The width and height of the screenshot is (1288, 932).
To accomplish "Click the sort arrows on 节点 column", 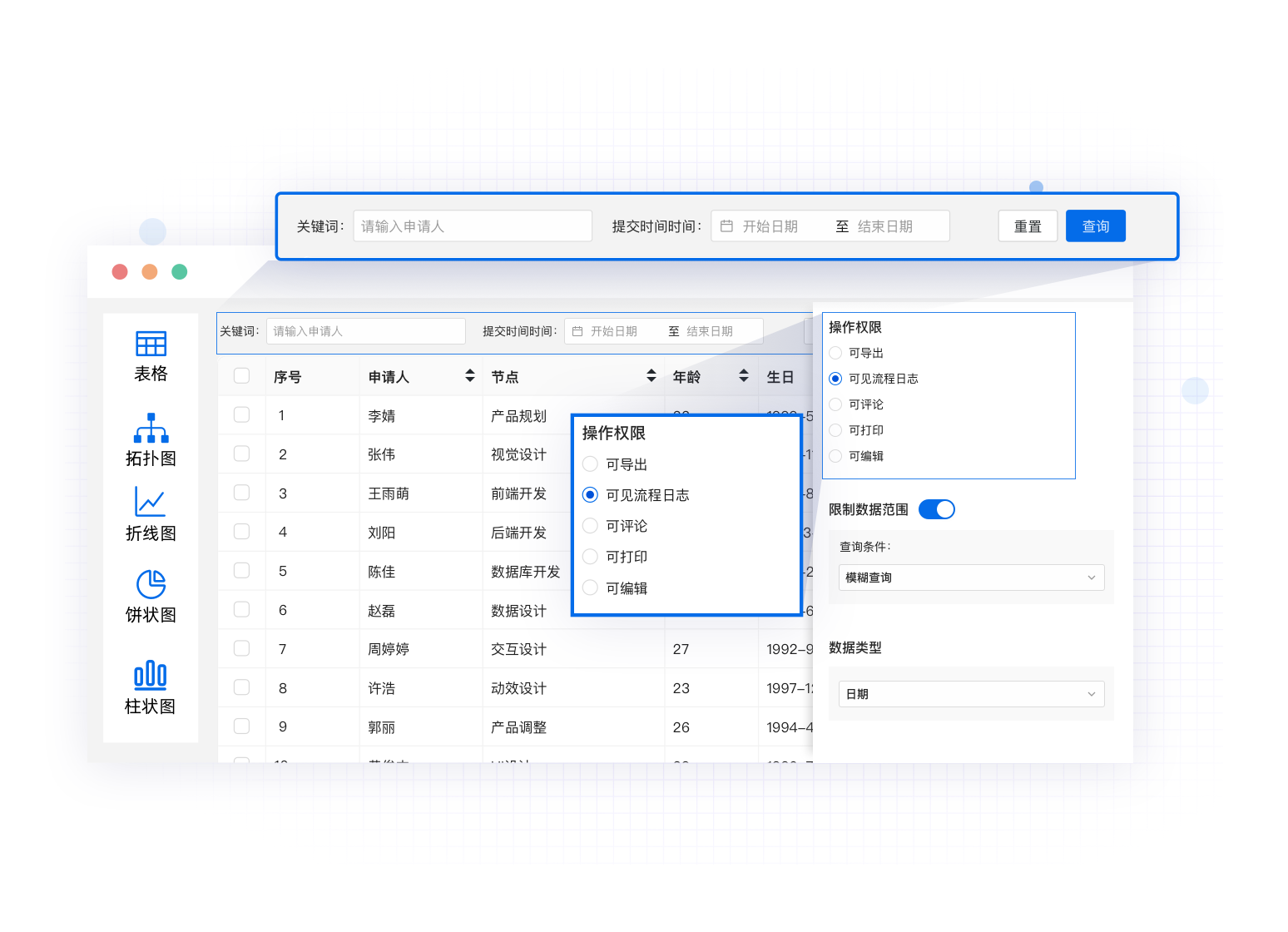I will [651, 376].
